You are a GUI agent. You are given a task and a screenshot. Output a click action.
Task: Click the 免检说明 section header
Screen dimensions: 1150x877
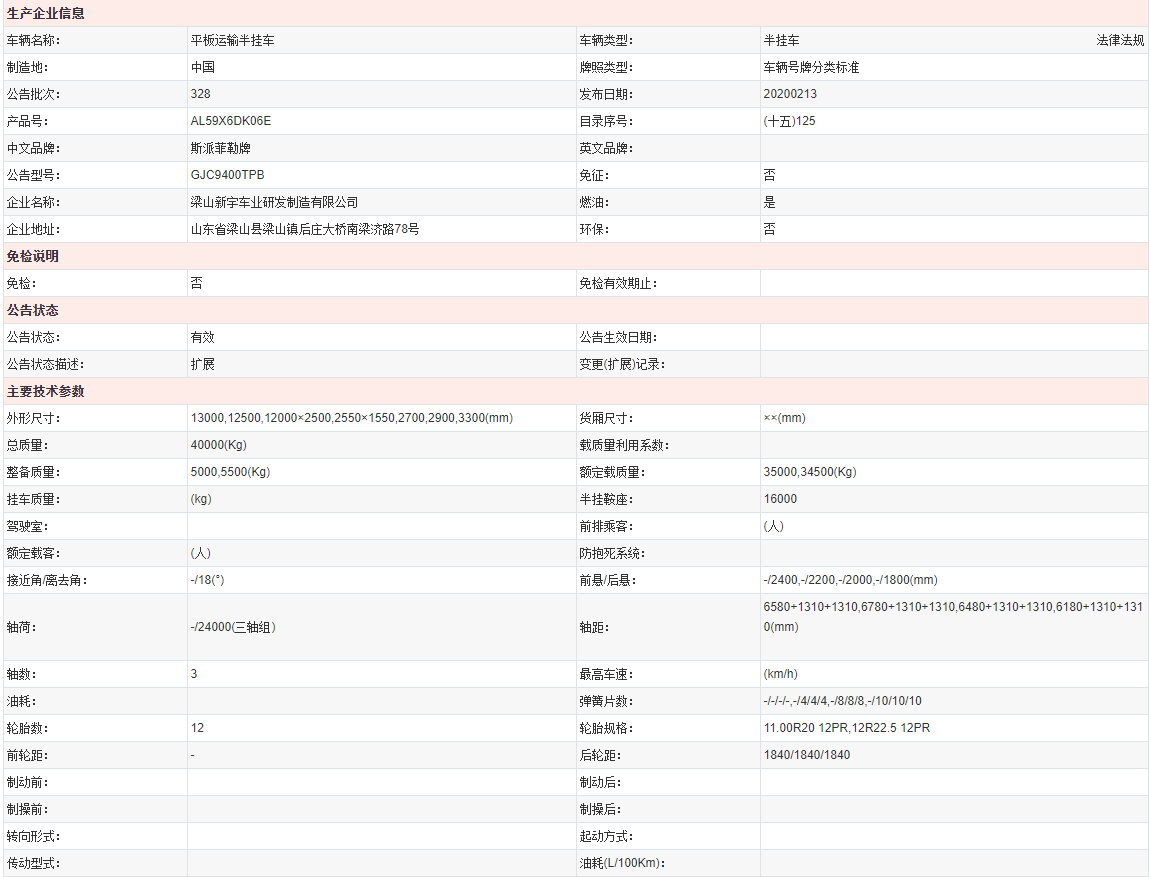[x=33, y=256]
